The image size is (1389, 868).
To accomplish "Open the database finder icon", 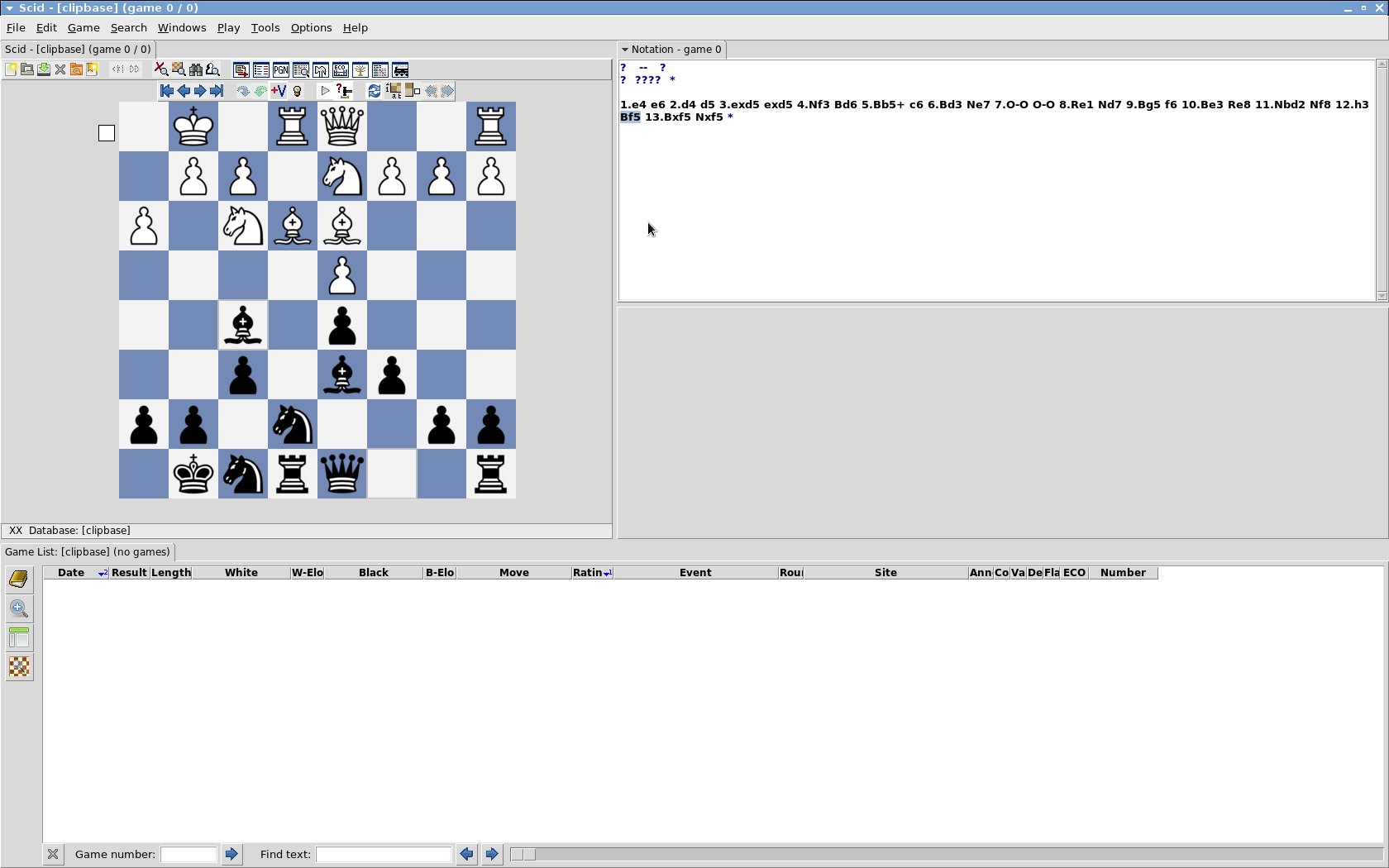I will pyautogui.click(x=76, y=69).
